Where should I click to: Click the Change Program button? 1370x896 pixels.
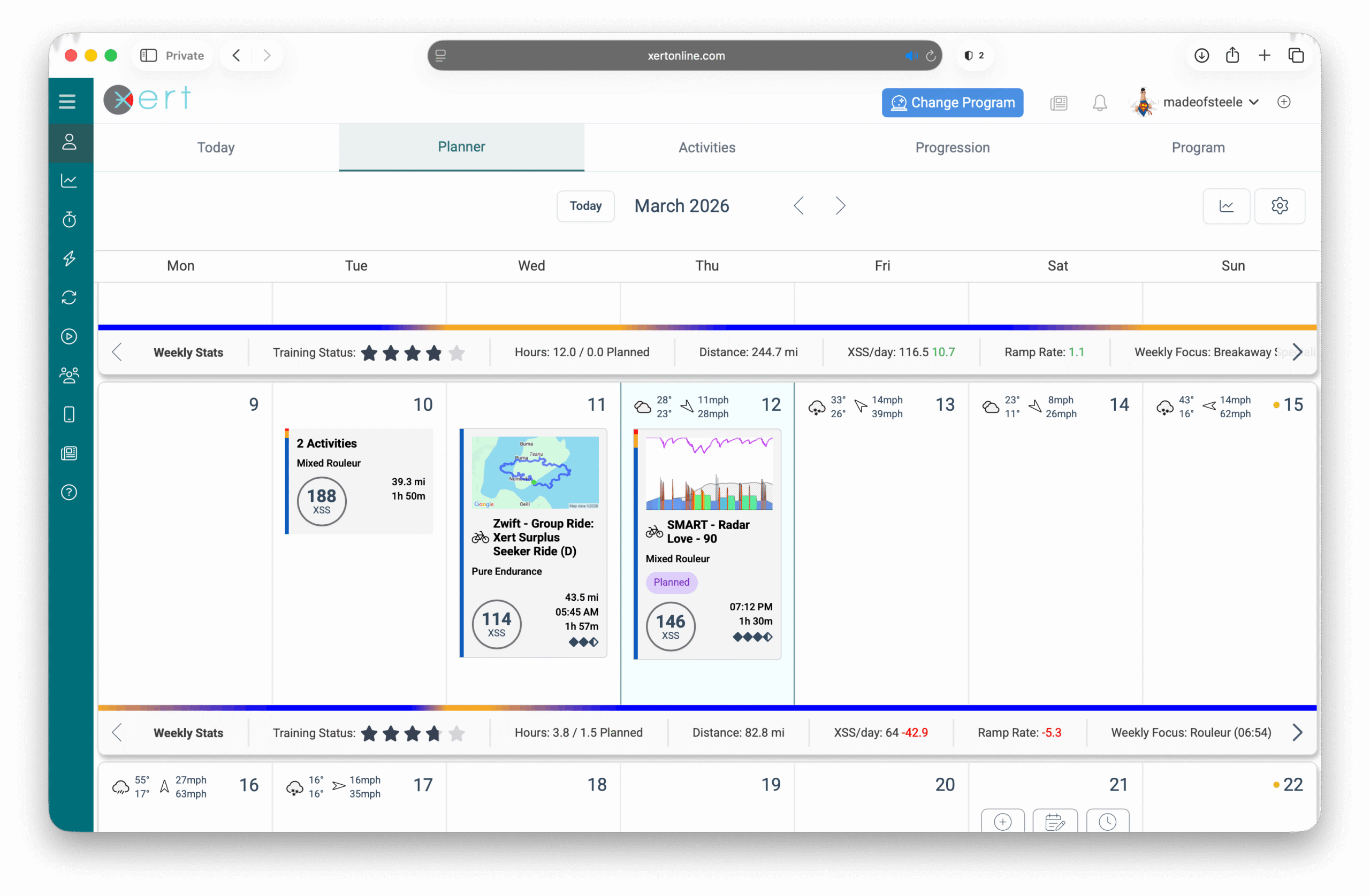[953, 102]
